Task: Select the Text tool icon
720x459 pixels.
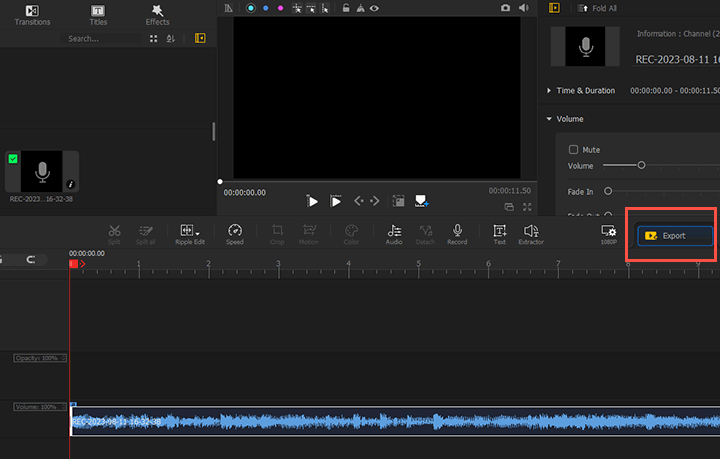Action: tap(499, 231)
